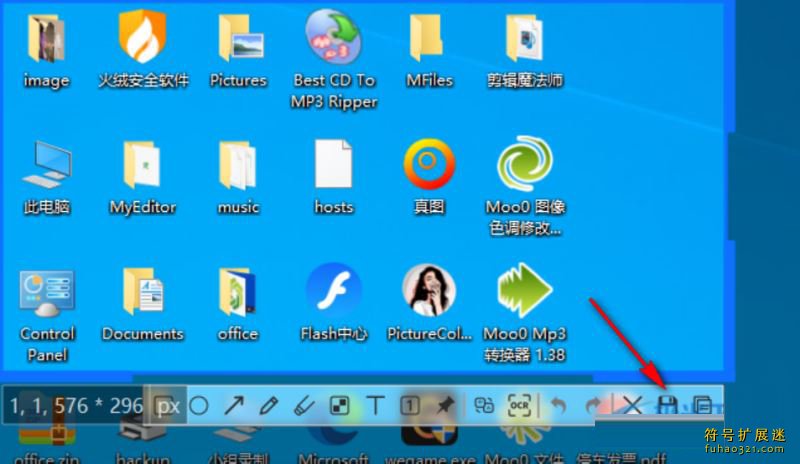The height and width of the screenshot is (464, 800).
Task: Select the Text tool
Action: pyautogui.click(x=375, y=405)
